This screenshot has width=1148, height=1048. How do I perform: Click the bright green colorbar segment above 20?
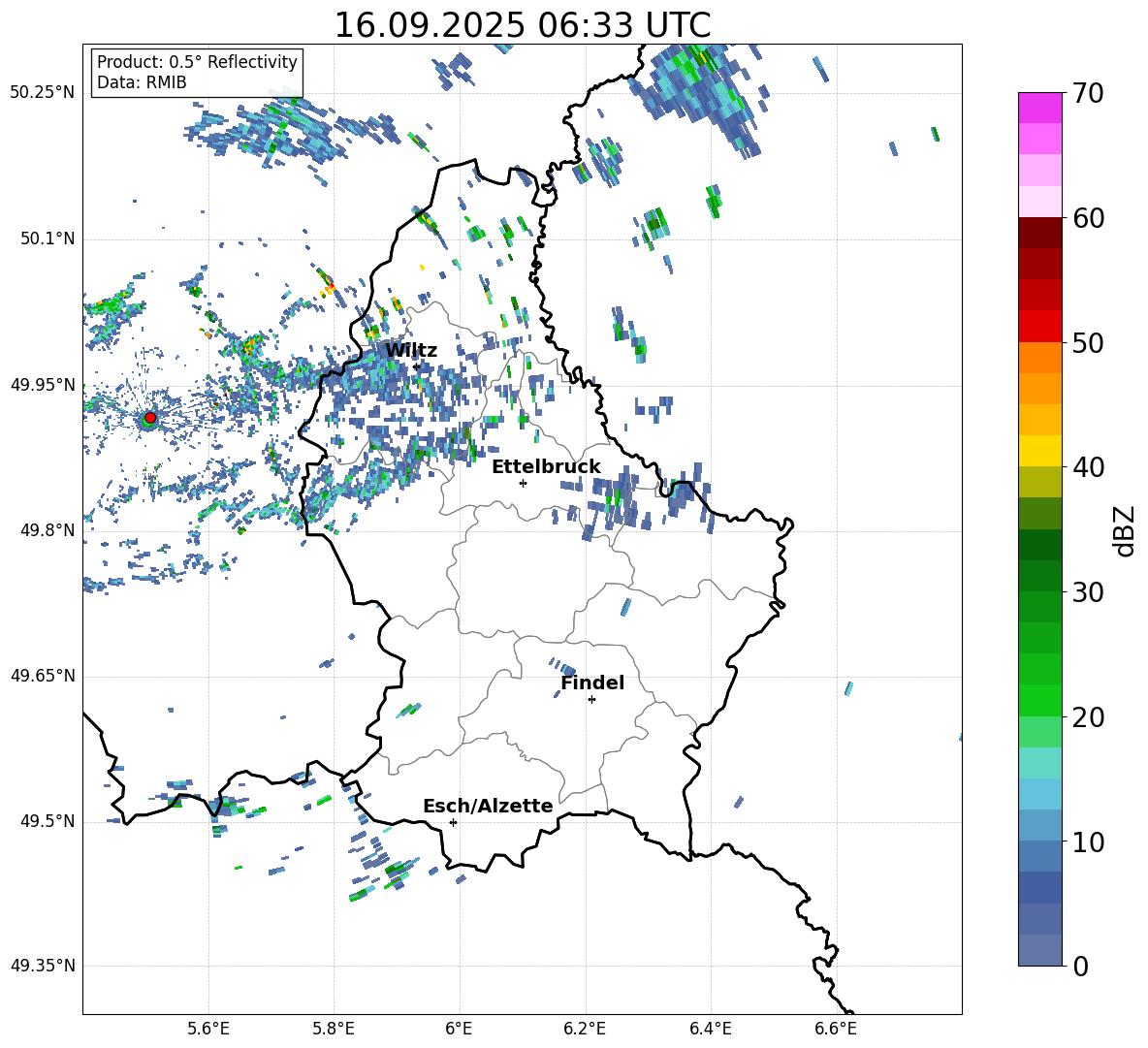tap(1039, 700)
